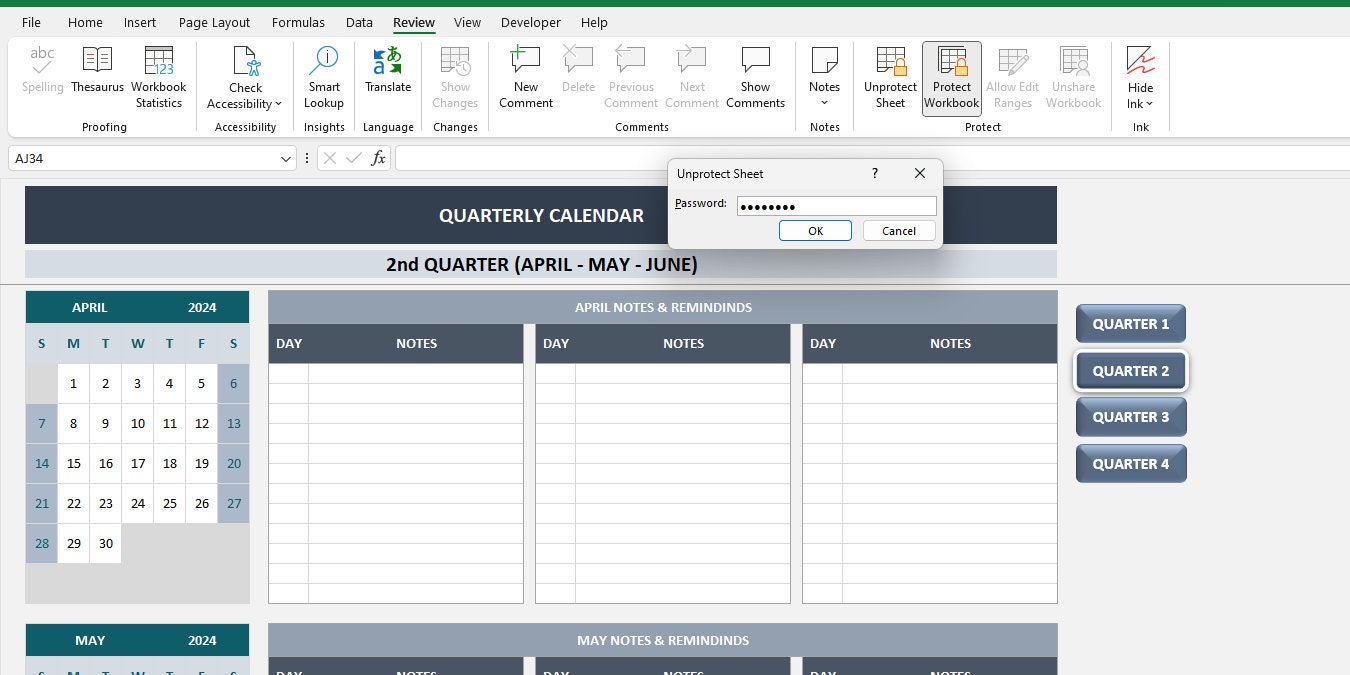Click the Delete comment icon
Screen dimensions: 1350x675
pyautogui.click(x=578, y=60)
